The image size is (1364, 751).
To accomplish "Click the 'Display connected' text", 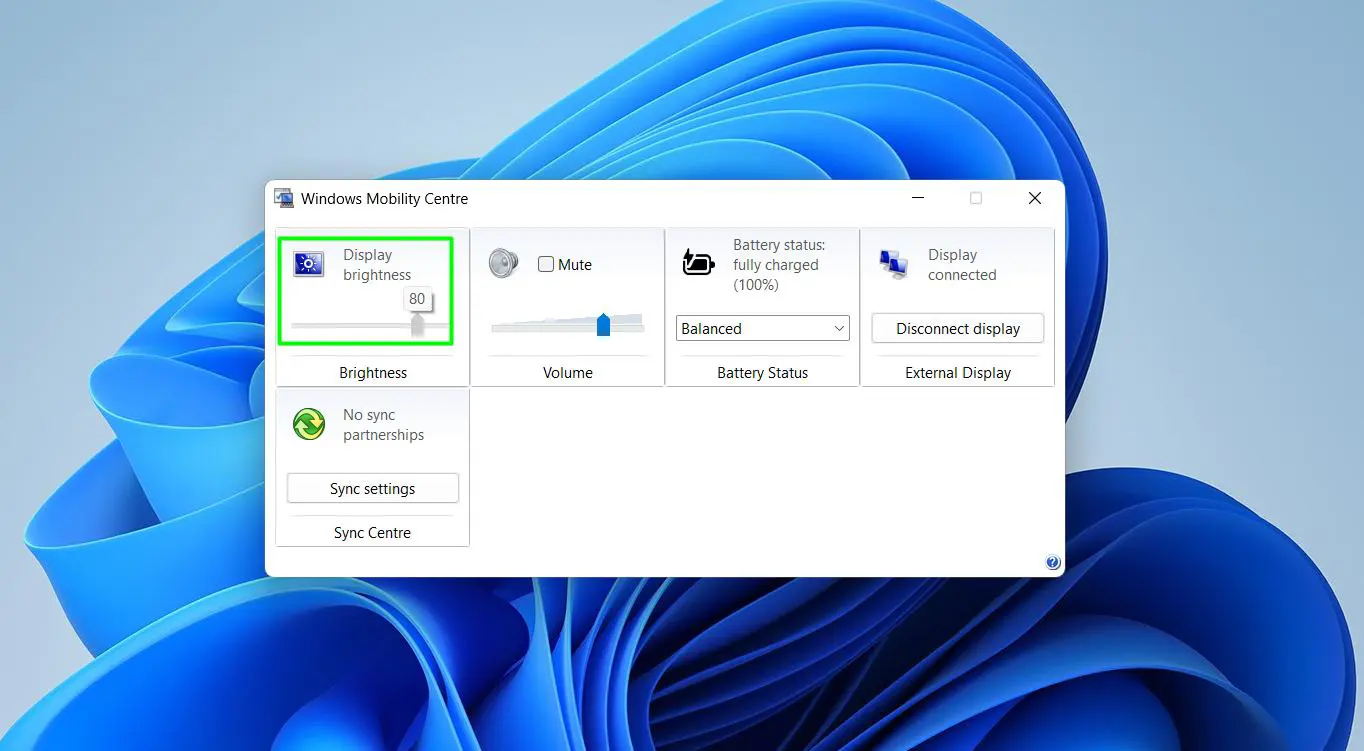I will (962, 265).
